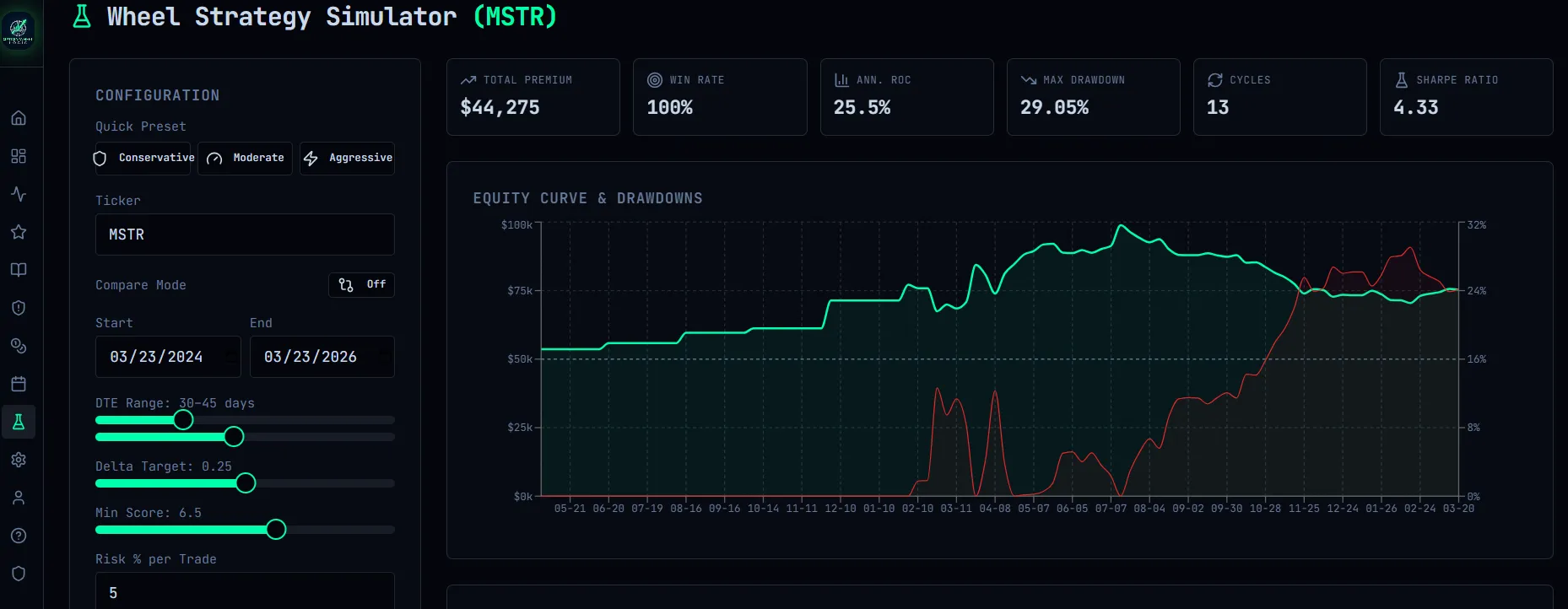Click the "$100k" y-axis label on chart

point(516,225)
